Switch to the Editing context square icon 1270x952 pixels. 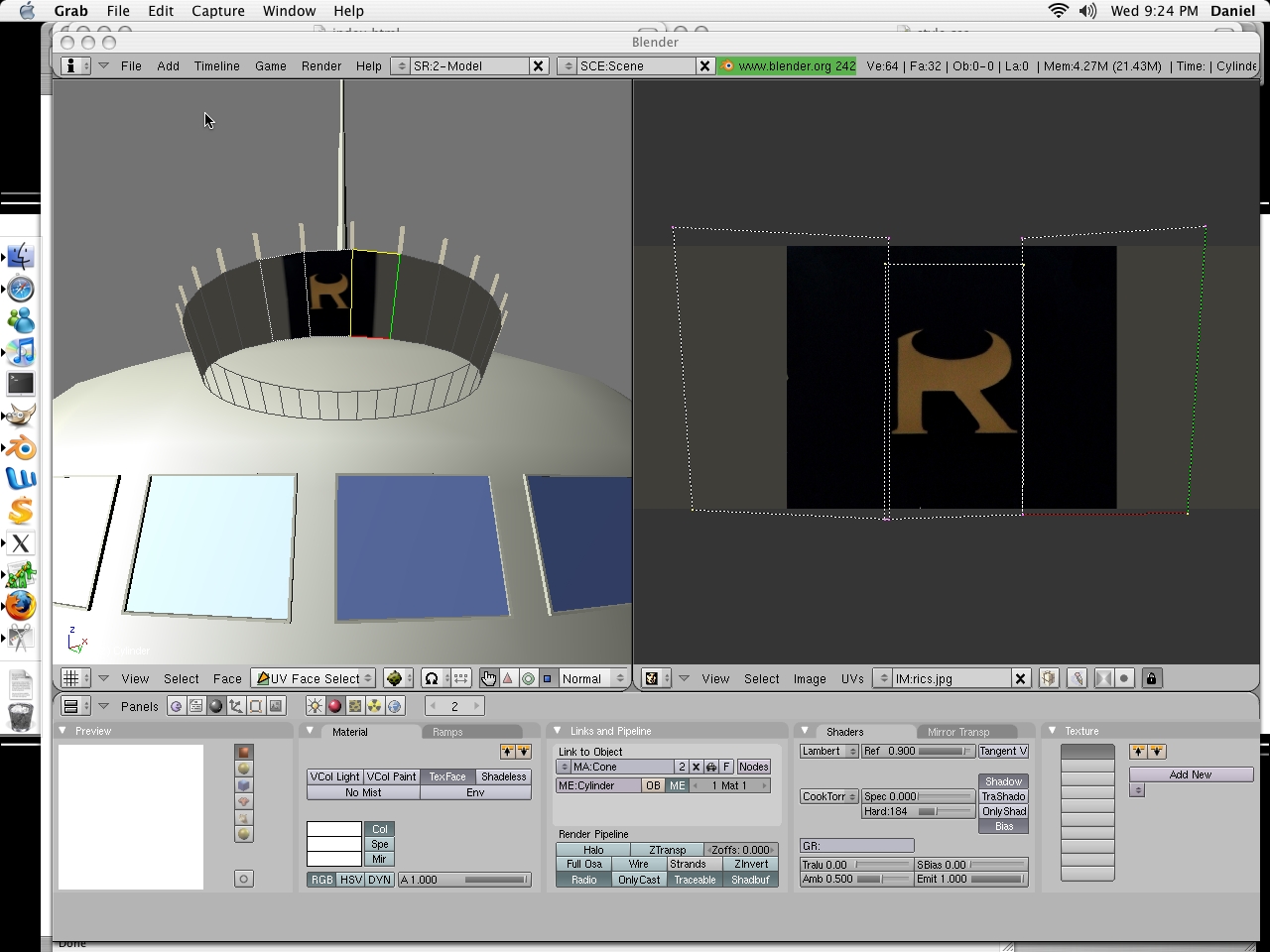point(256,706)
